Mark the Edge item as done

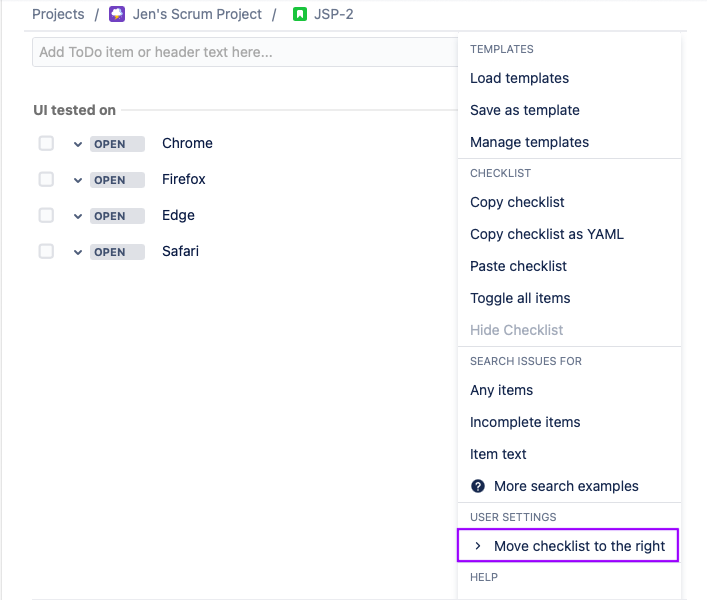click(46, 216)
